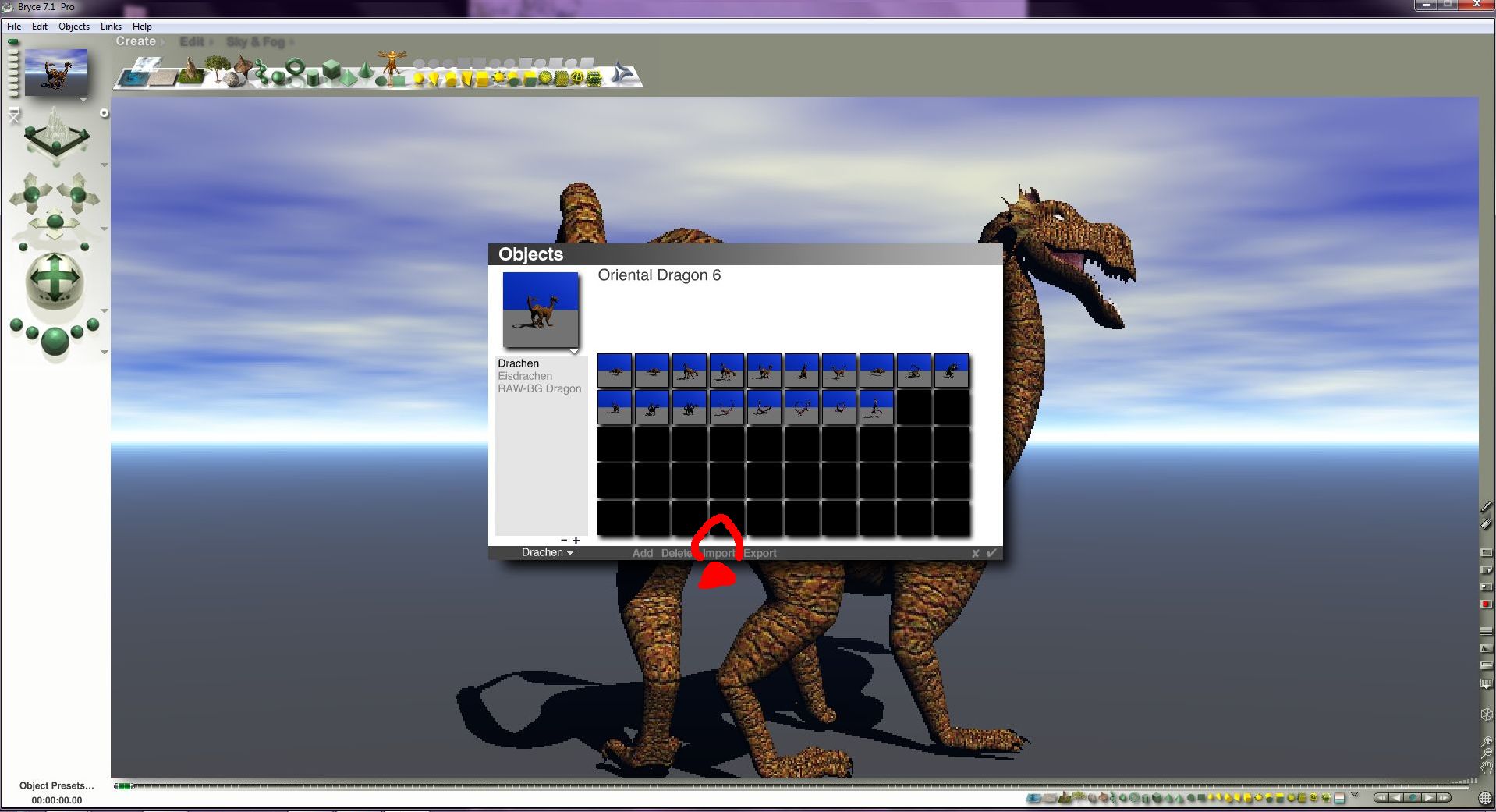The image size is (1496, 812).
Task: Add a green cylinder primitive
Action: (x=313, y=77)
